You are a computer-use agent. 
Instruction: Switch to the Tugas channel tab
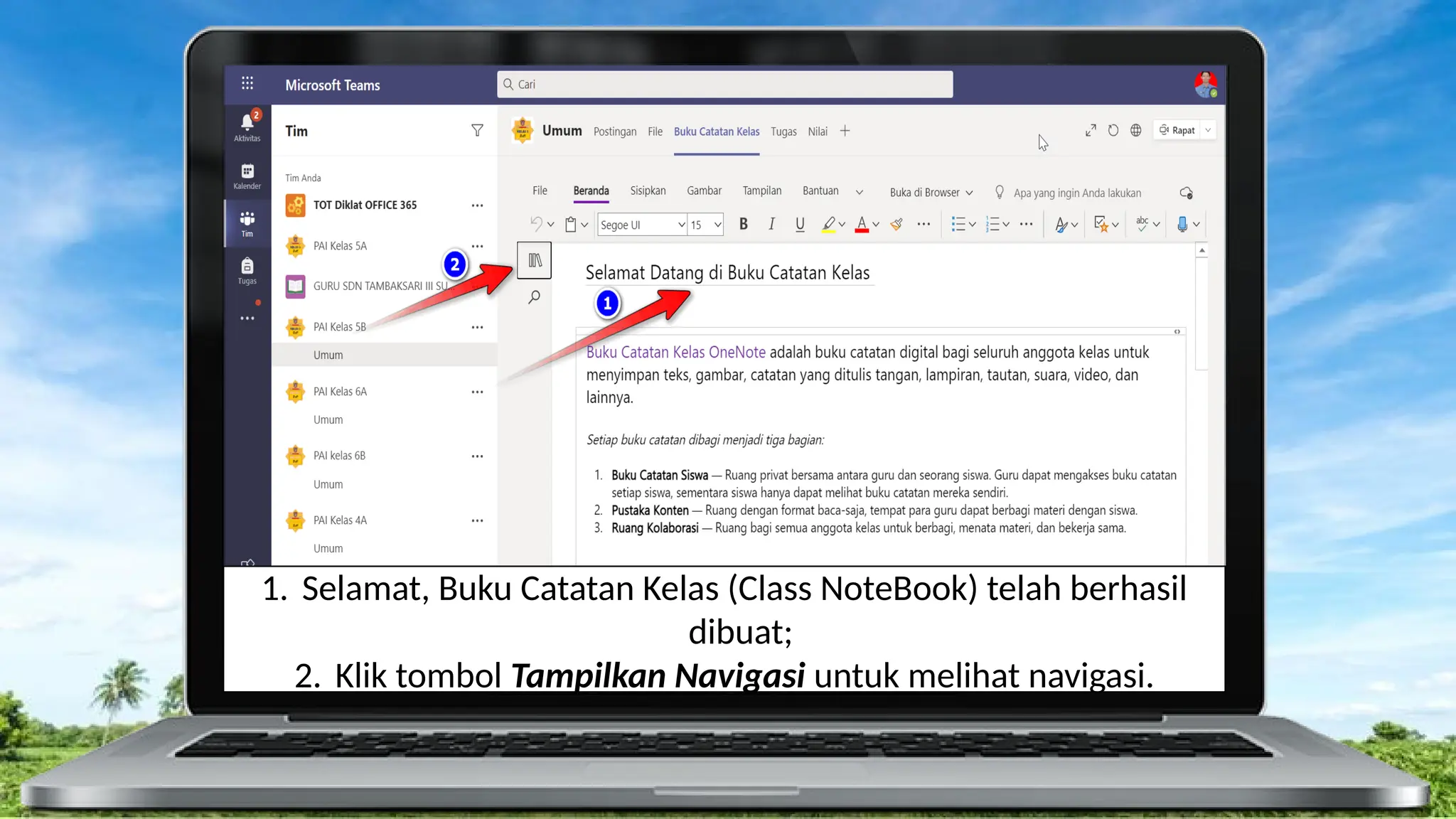pos(783,132)
